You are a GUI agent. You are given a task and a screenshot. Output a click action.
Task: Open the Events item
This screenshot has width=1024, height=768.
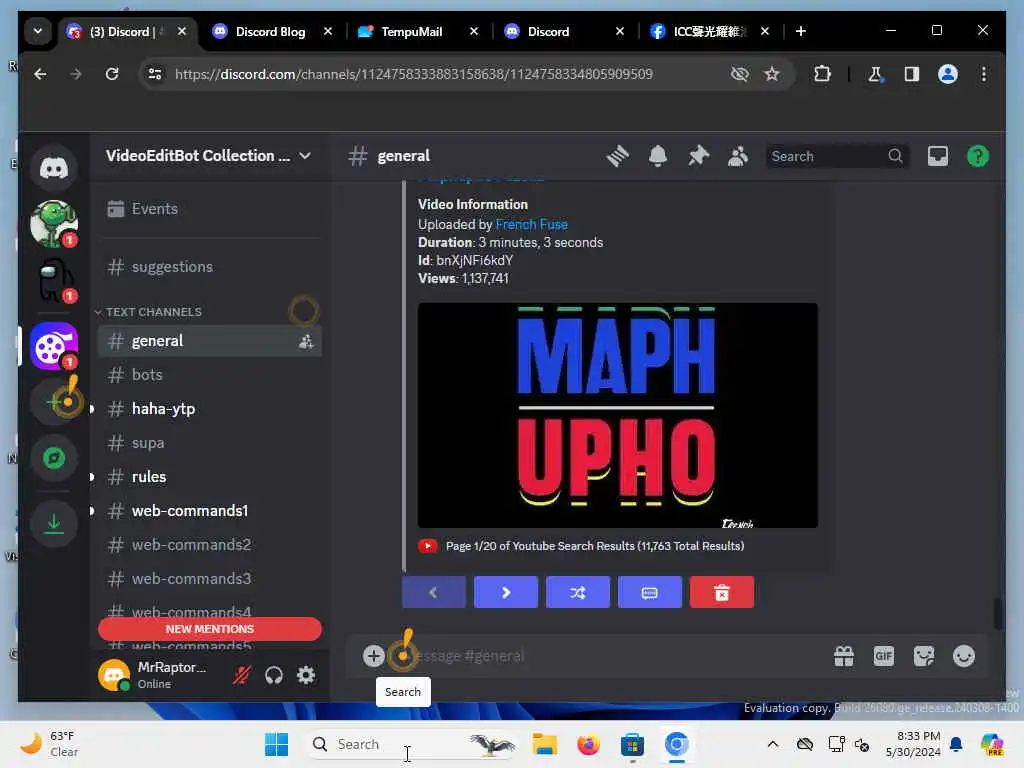209,209
